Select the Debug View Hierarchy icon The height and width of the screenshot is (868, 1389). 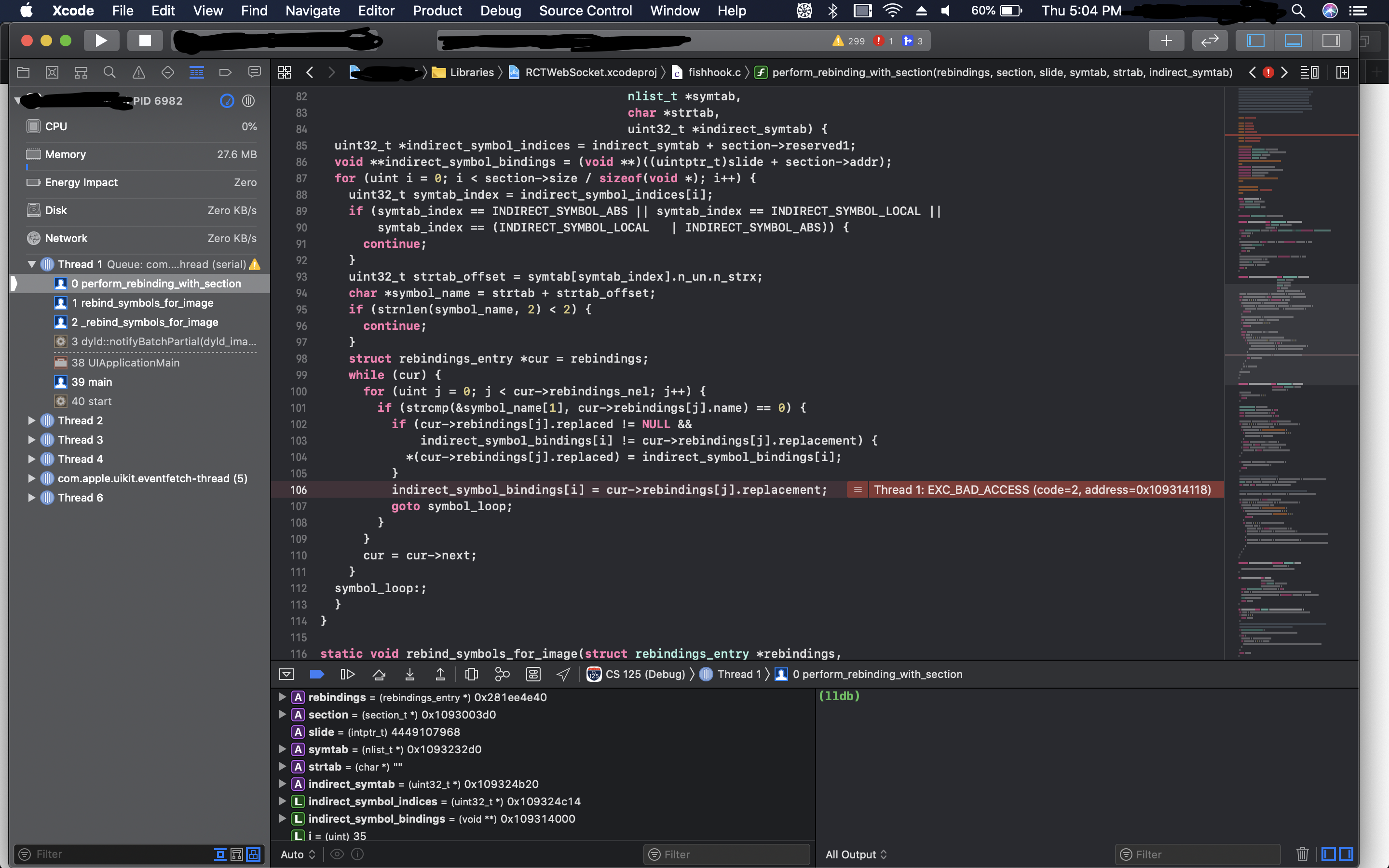click(471, 674)
